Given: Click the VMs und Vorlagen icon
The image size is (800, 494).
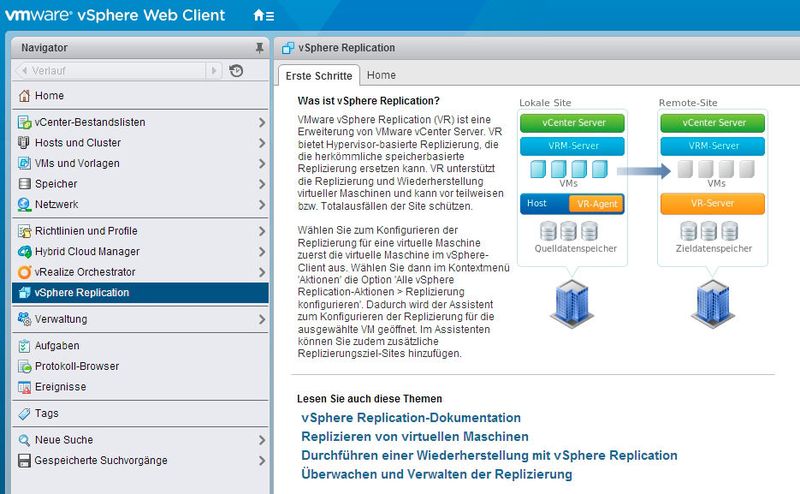Looking at the screenshot, I should 24,163.
